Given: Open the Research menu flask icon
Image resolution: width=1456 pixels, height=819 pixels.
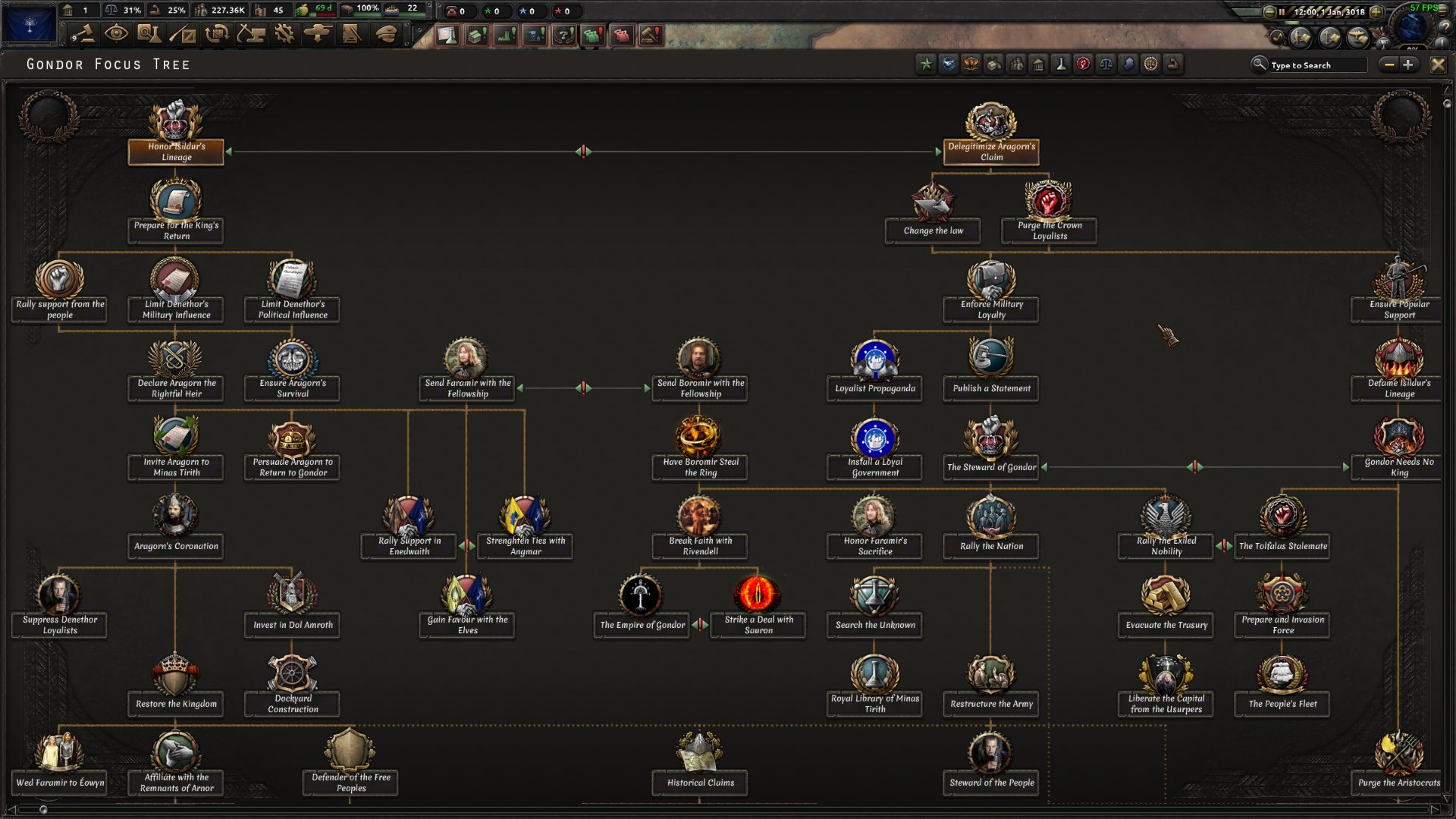Looking at the screenshot, I should click(x=149, y=34).
